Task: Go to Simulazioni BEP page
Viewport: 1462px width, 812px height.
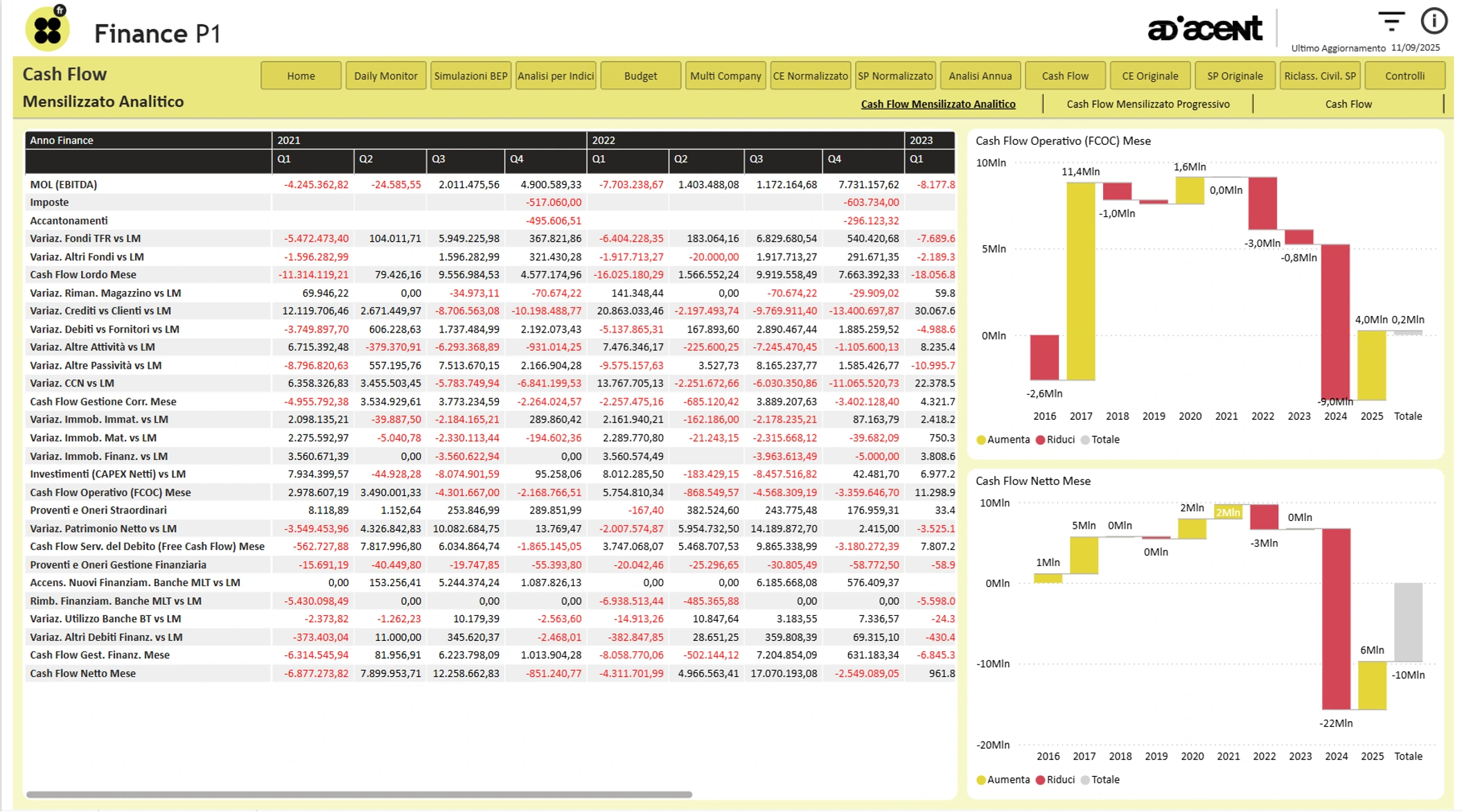Action: coord(470,76)
